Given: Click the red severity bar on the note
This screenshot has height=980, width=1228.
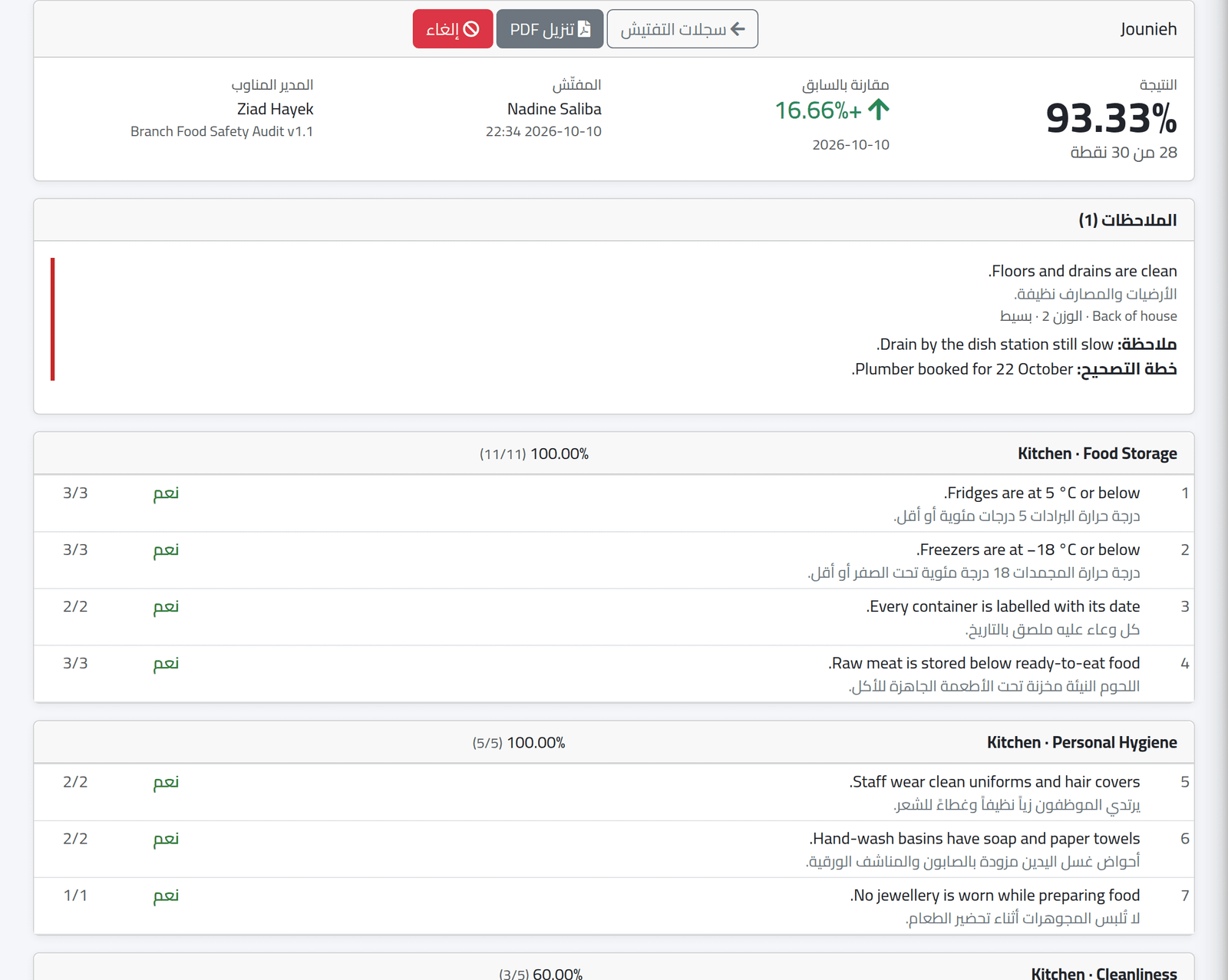Looking at the screenshot, I should 52,319.
